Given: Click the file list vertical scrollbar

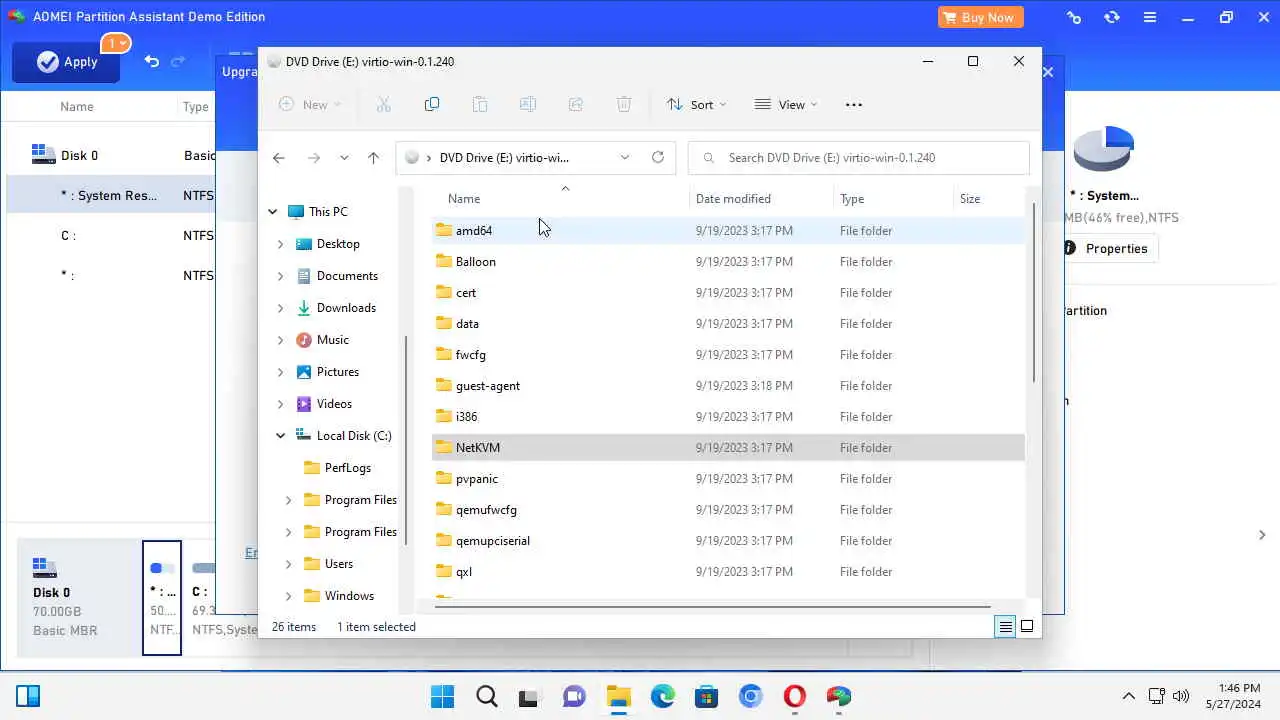Looking at the screenshot, I should point(1033,293).
